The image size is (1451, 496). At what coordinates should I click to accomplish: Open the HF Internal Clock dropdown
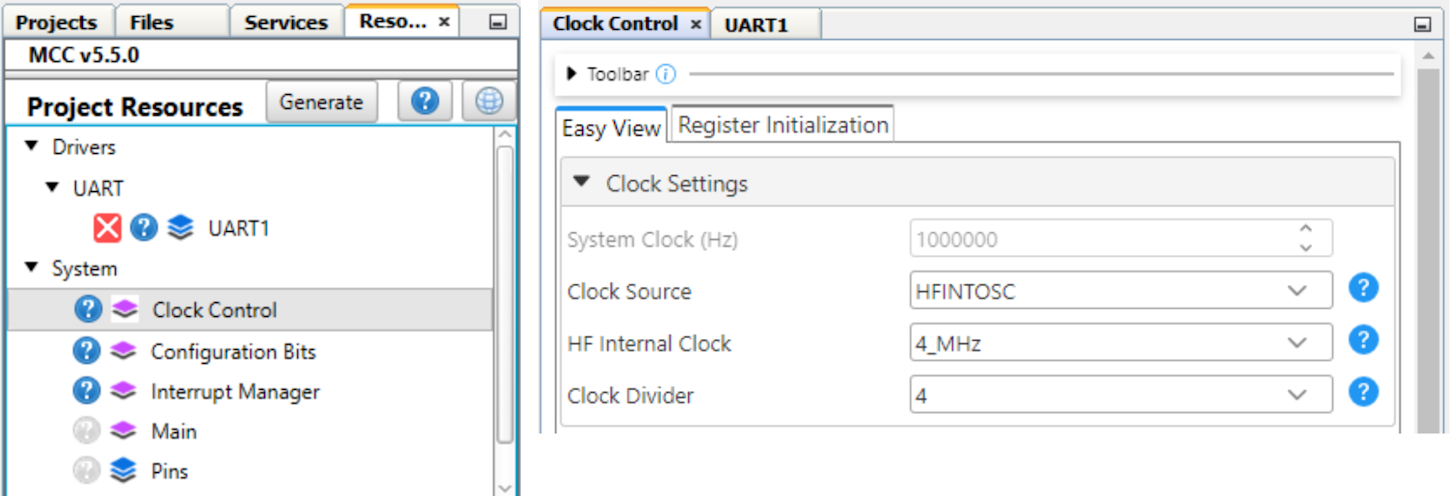[1120, 343]
